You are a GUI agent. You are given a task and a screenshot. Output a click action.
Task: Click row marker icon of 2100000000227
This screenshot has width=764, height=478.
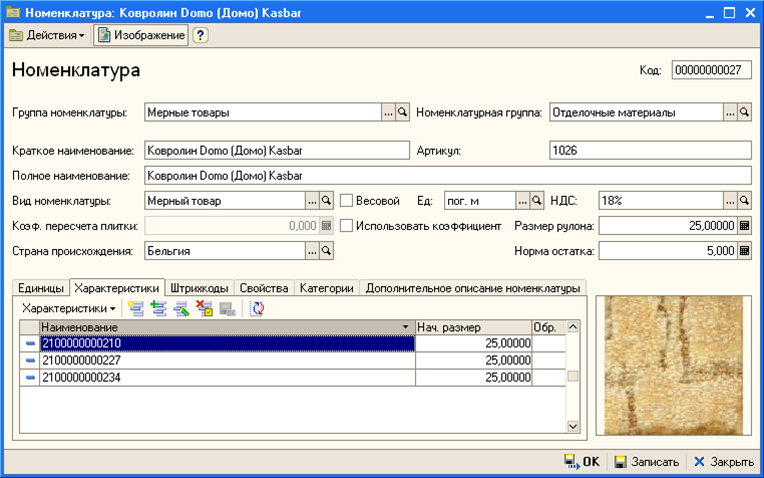pyautogui.click(x=30, y=361)
